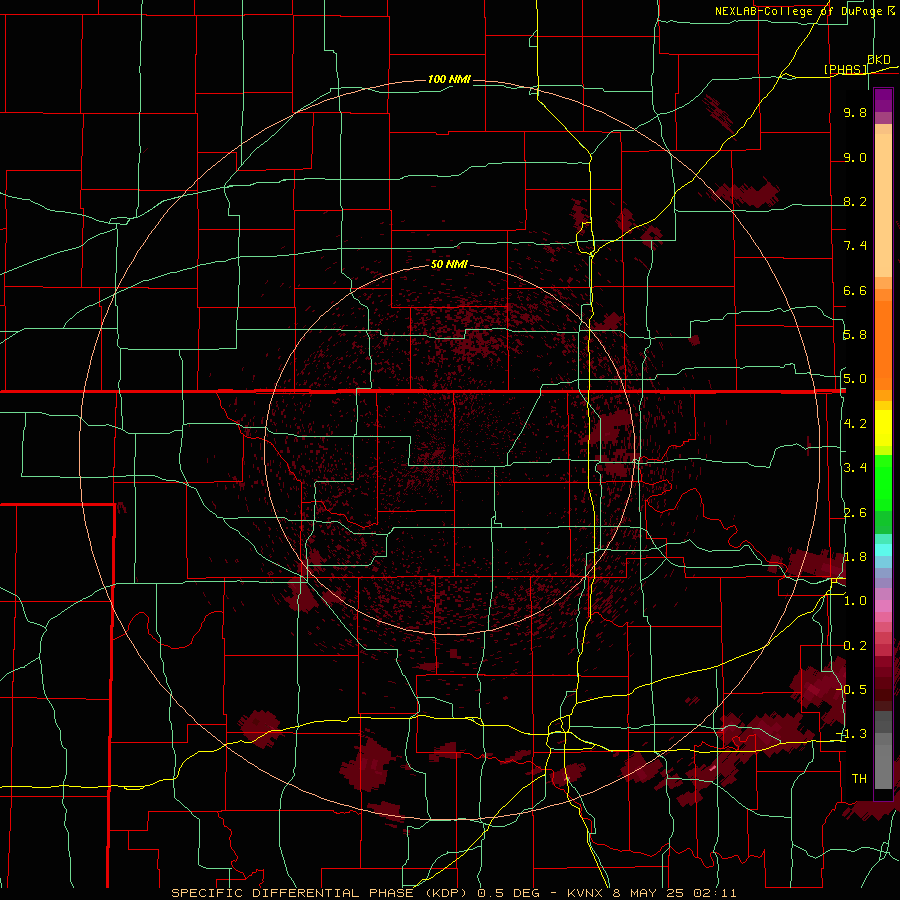900x900 pixels.
Task: Click the [PHAS] product label
Action: 845,69
